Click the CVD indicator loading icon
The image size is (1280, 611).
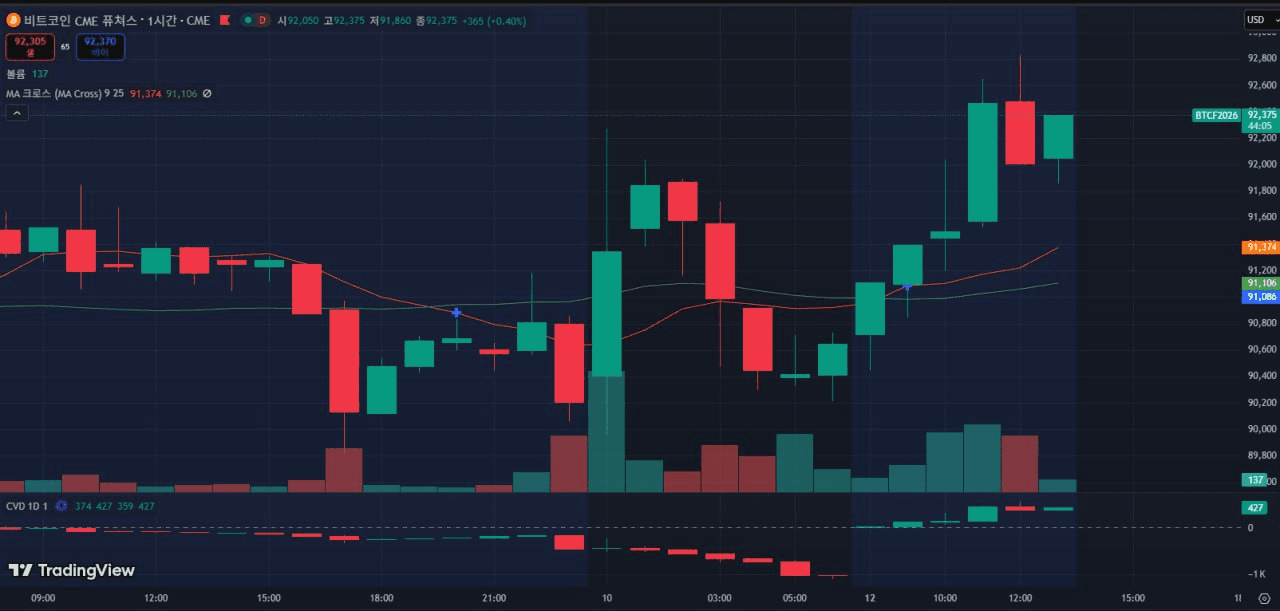point(61,506)
